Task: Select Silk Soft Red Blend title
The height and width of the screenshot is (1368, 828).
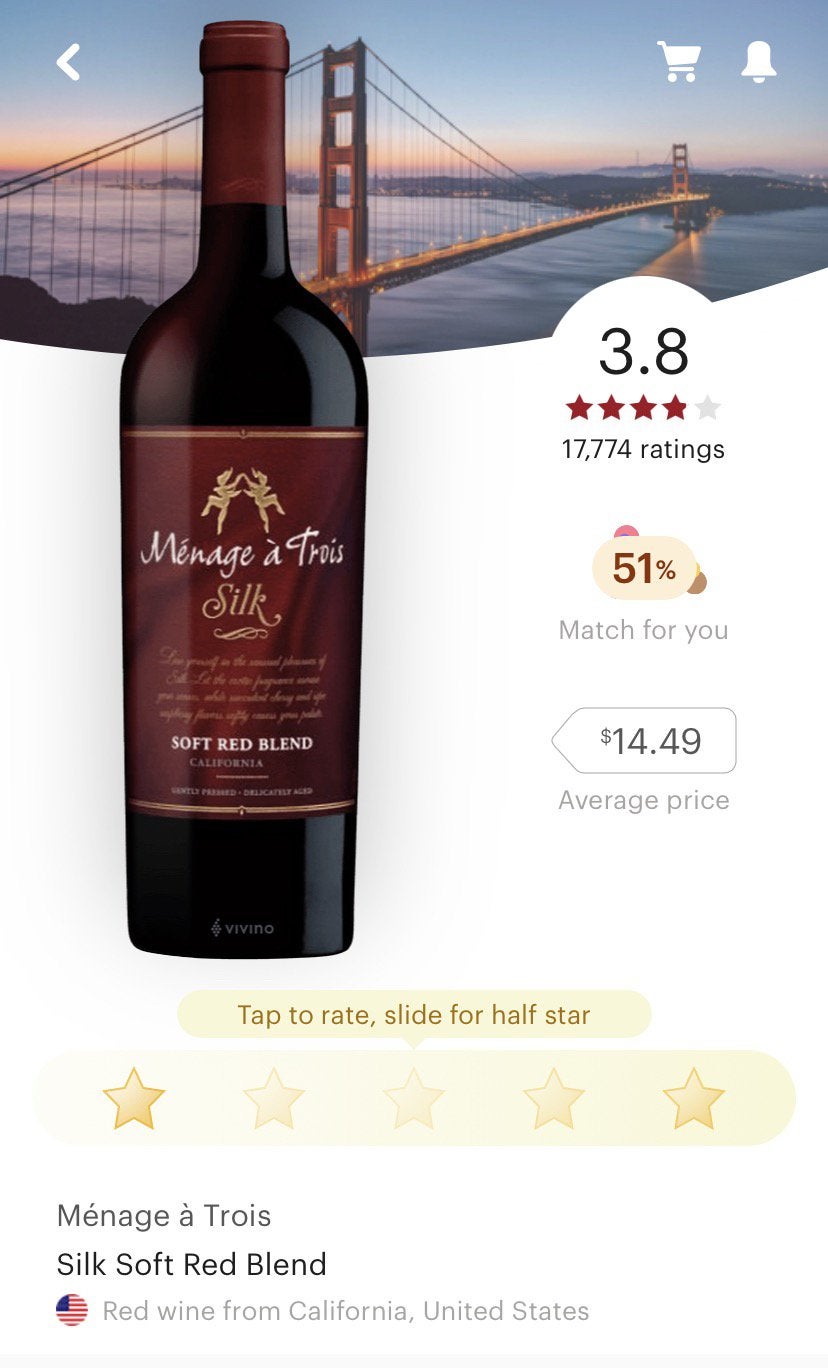Action: [x=192, y=1264]
